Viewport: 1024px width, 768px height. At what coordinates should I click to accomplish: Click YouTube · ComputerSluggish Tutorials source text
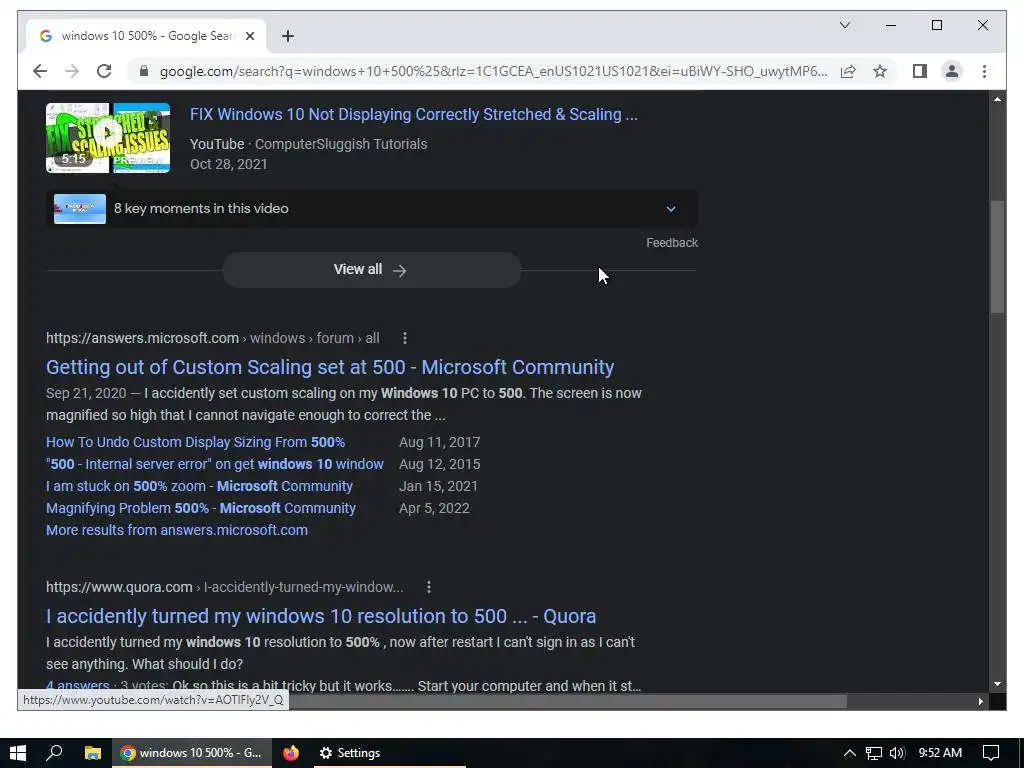tap(308, 144)
